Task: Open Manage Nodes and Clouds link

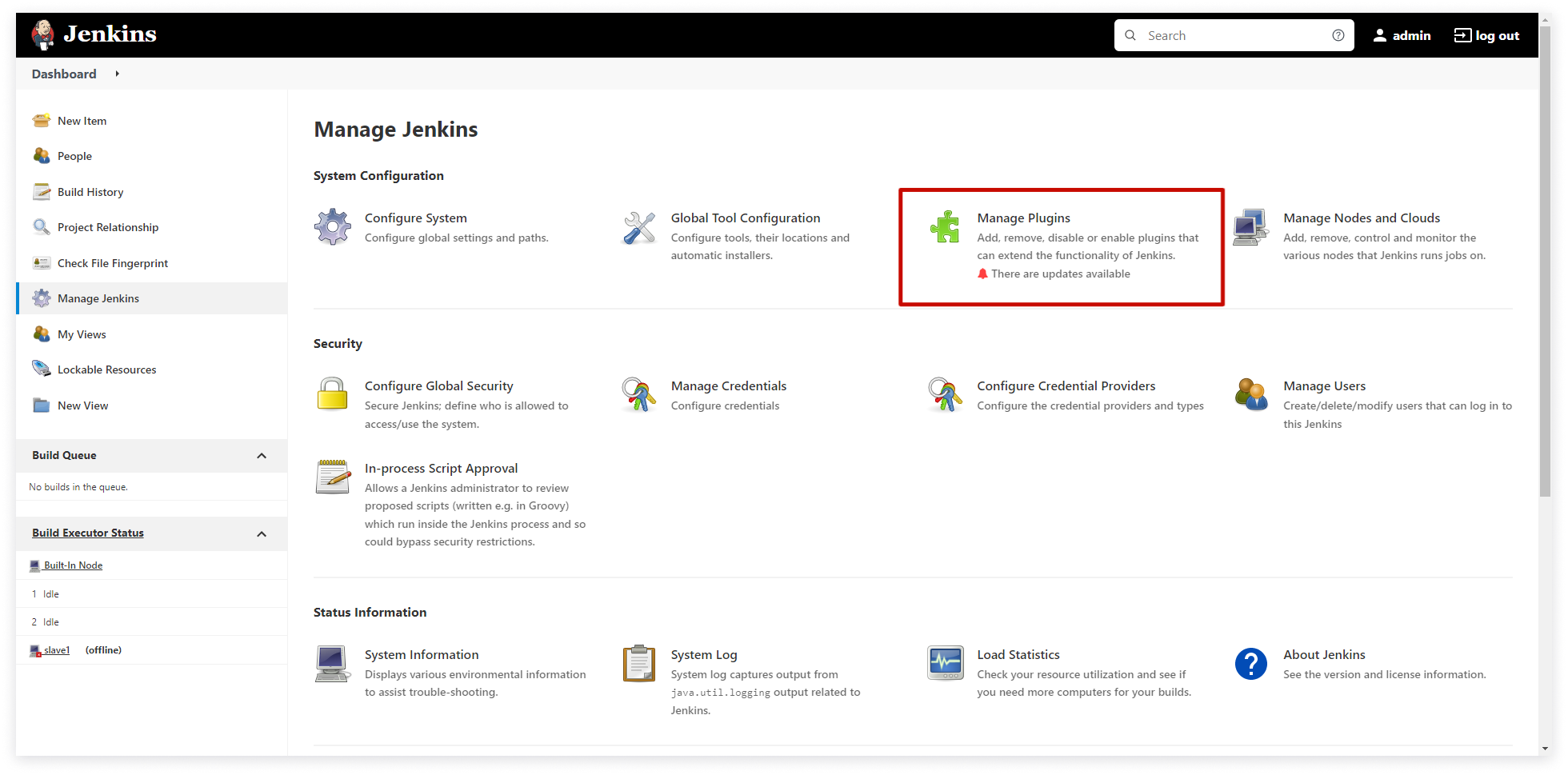Action: (x=1362, y=218)
